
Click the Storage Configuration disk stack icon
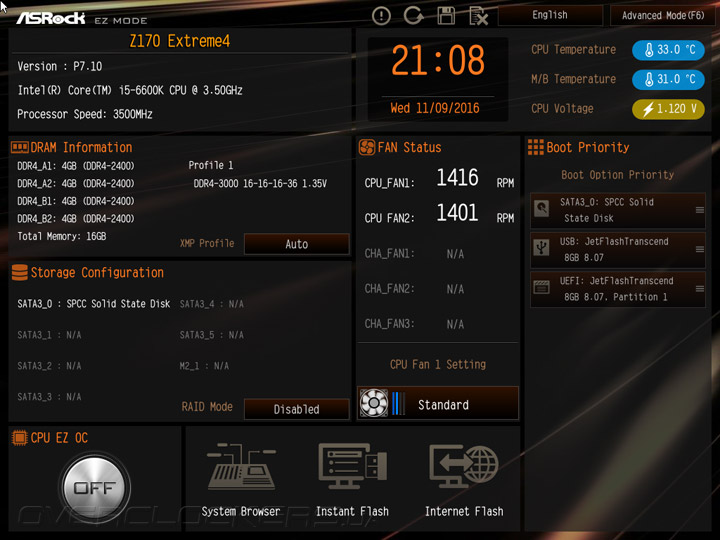[20, 272]
